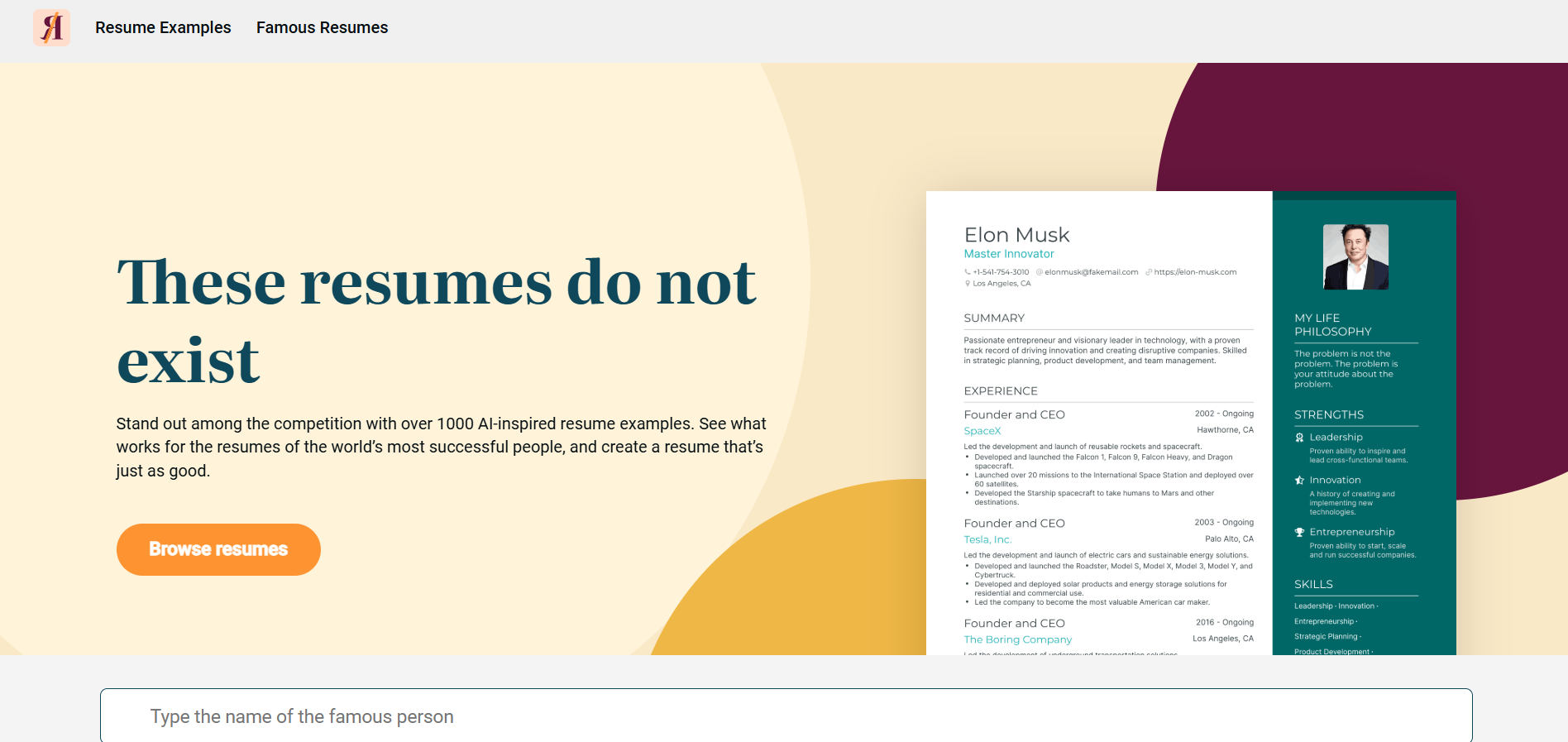Click the site logo icon
Image resolution: width=1568 pixels, height=742 pixels.
[x=51, y=27]
